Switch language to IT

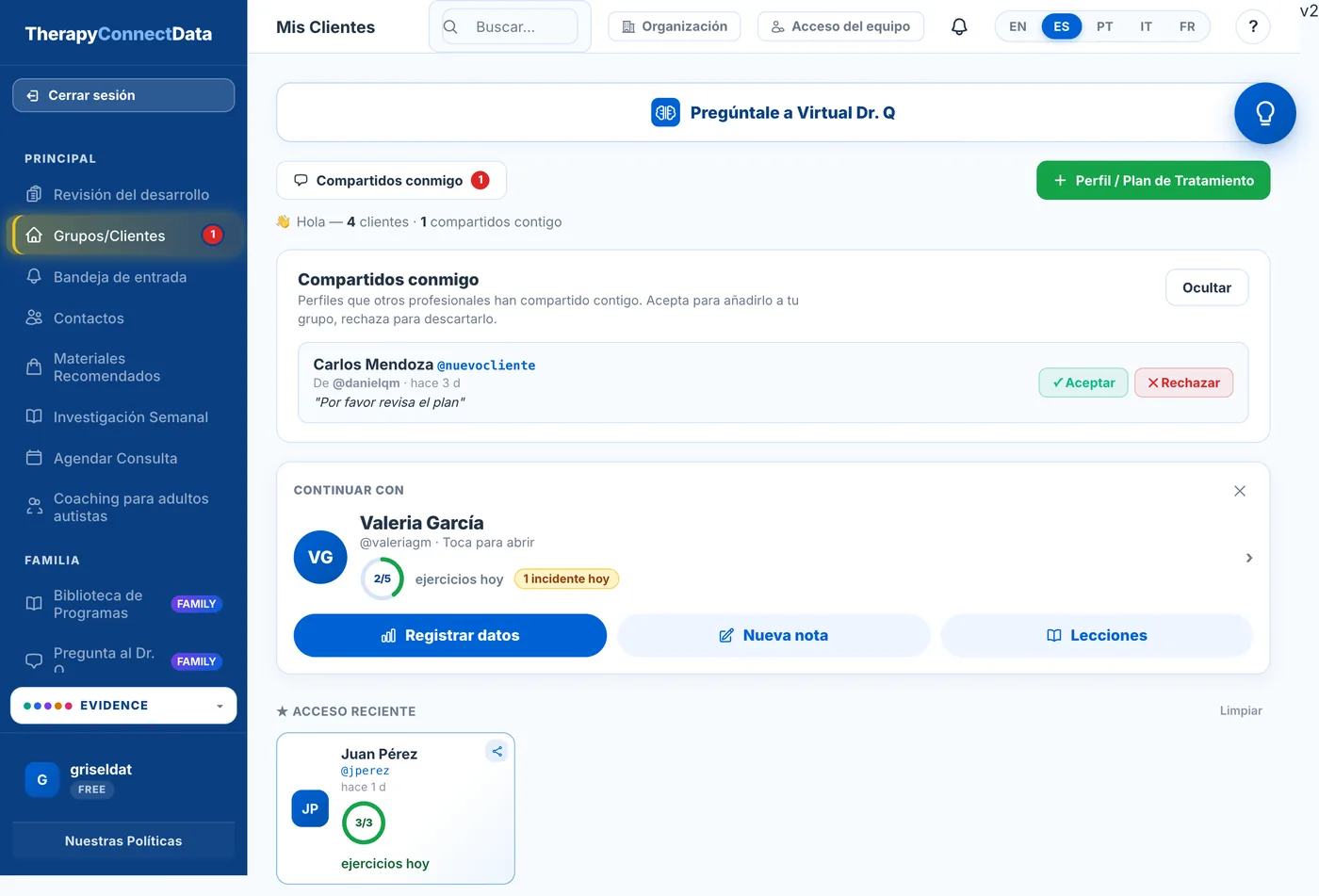[x=1146, y=26]
